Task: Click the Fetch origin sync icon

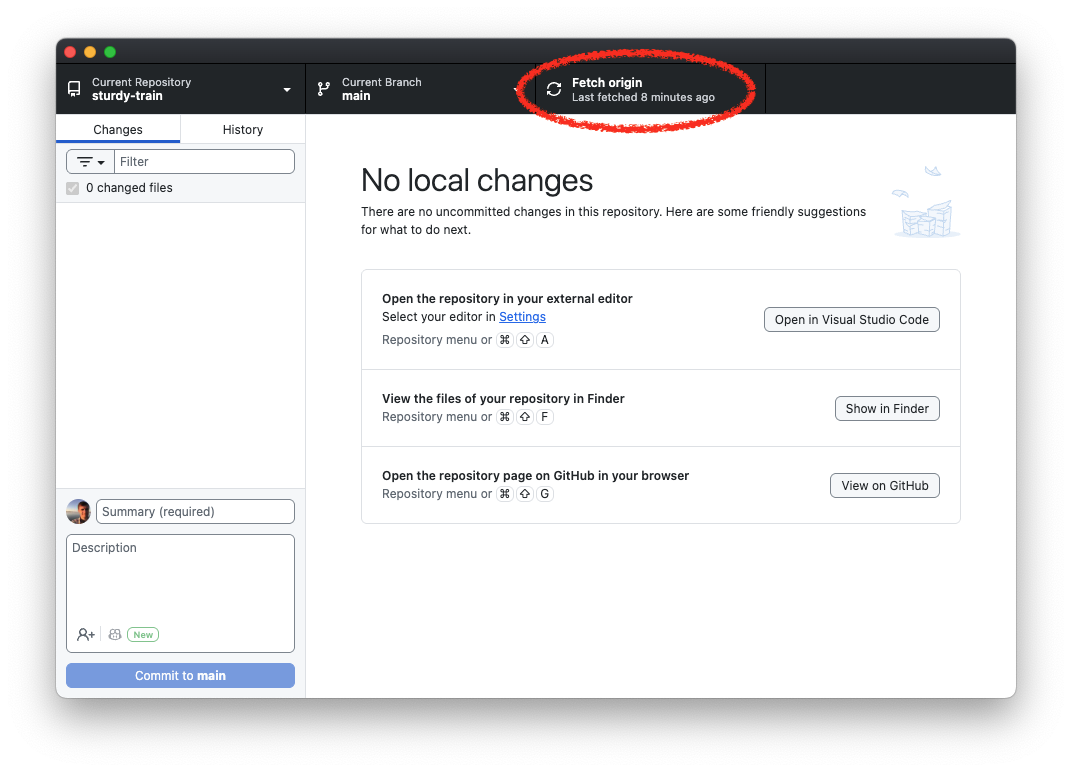Action: pyautogui.click(x=554, y=89)
